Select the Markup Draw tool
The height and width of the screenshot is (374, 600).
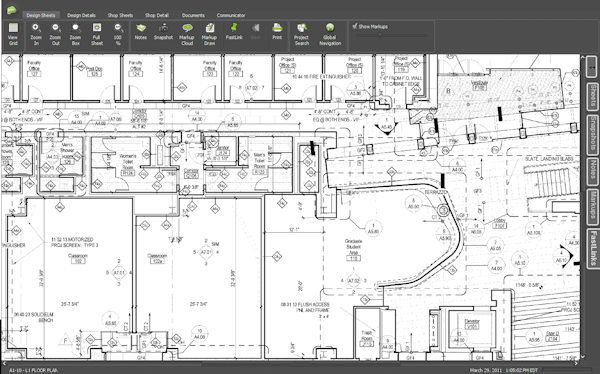coord(209,34)
